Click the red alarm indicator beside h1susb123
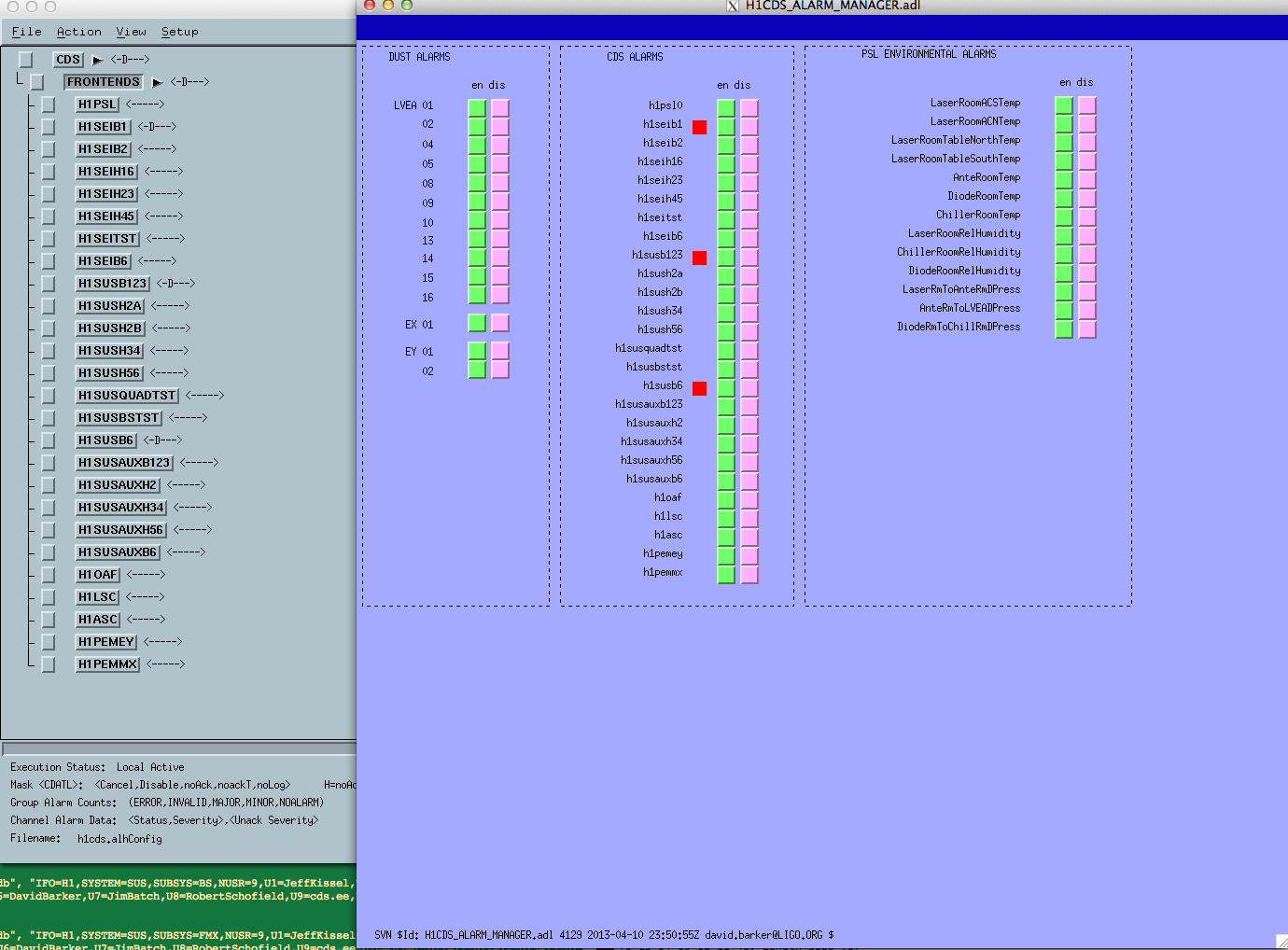 (x=699, y=258)
